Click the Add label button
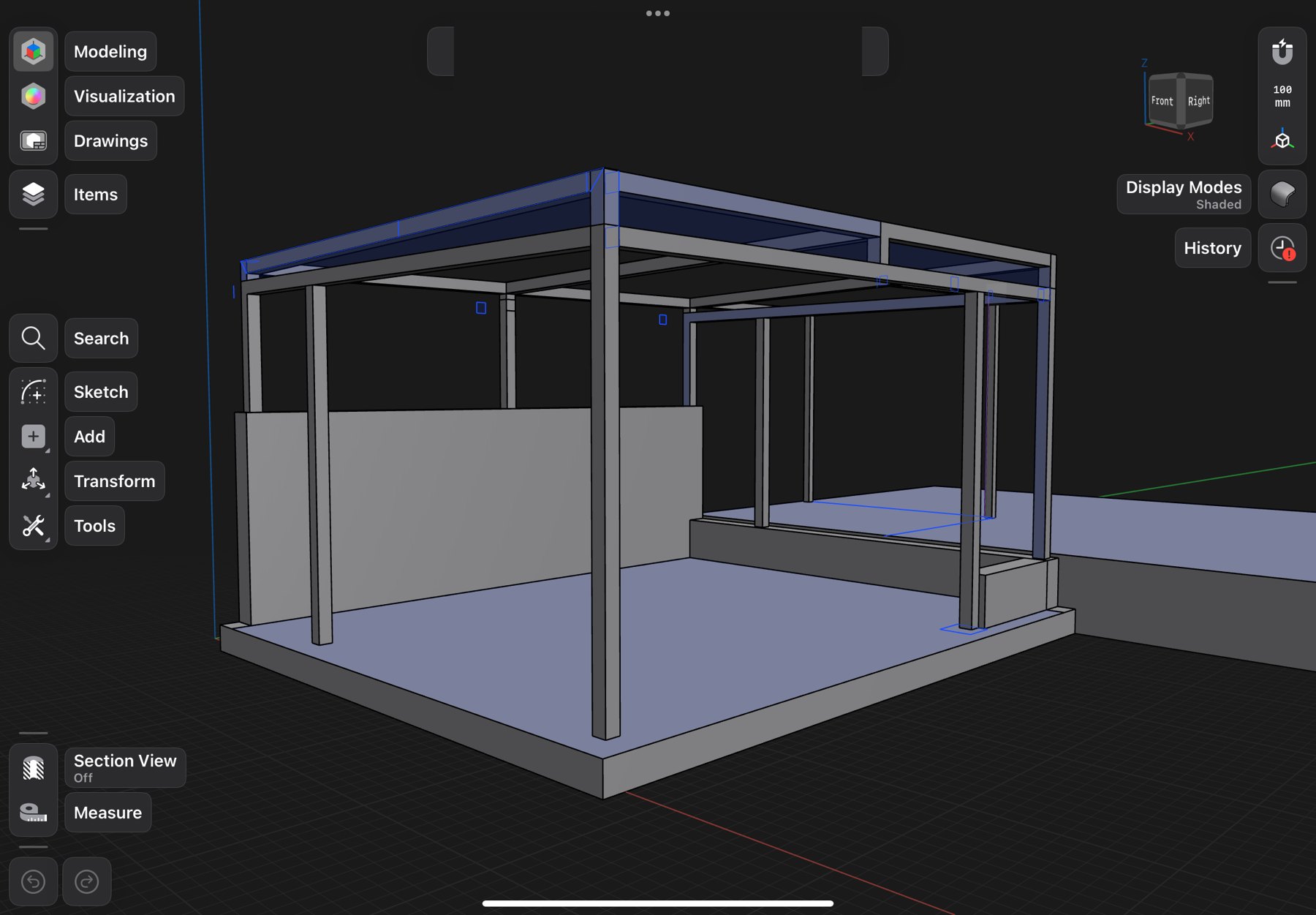The height and width of the screenshot is (915, 1316). click(89, 437)
